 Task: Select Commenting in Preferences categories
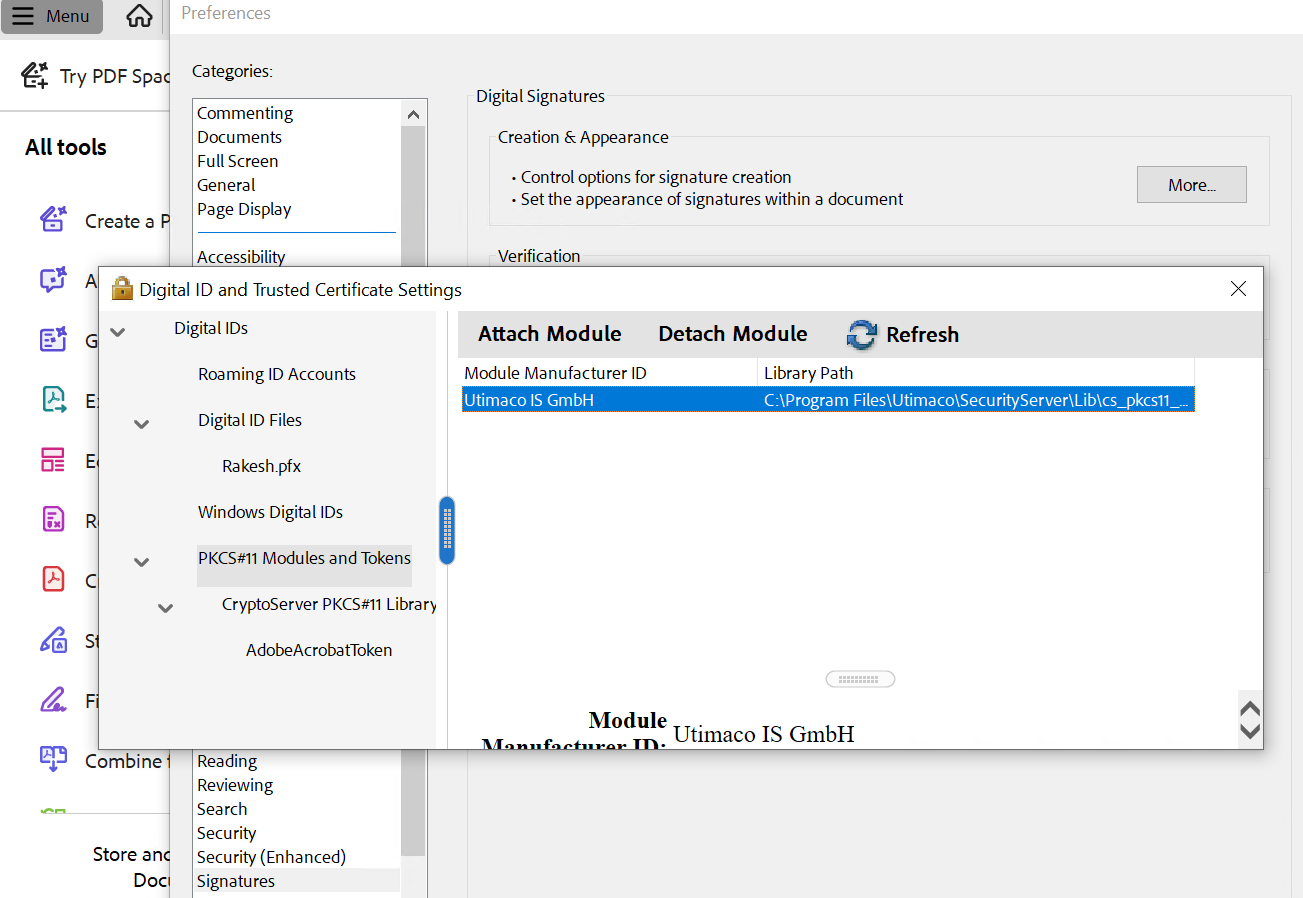click(x=245, y=113)
